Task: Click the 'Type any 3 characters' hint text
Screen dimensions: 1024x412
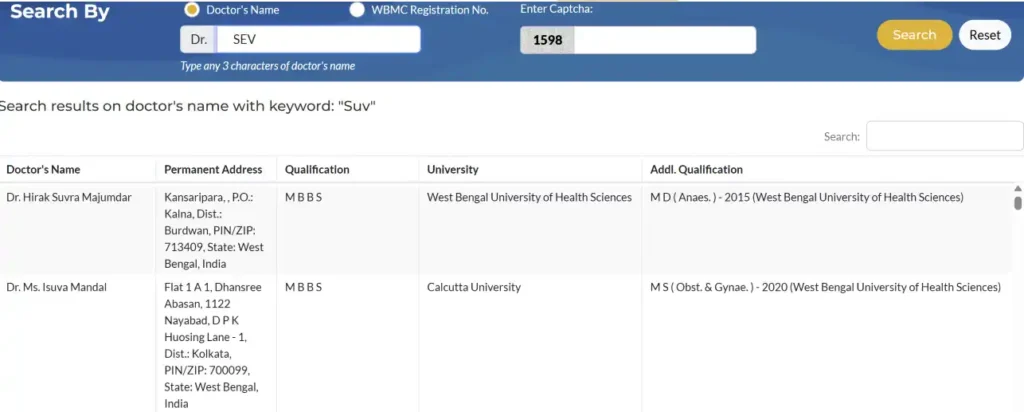Action: click(268, 66)
